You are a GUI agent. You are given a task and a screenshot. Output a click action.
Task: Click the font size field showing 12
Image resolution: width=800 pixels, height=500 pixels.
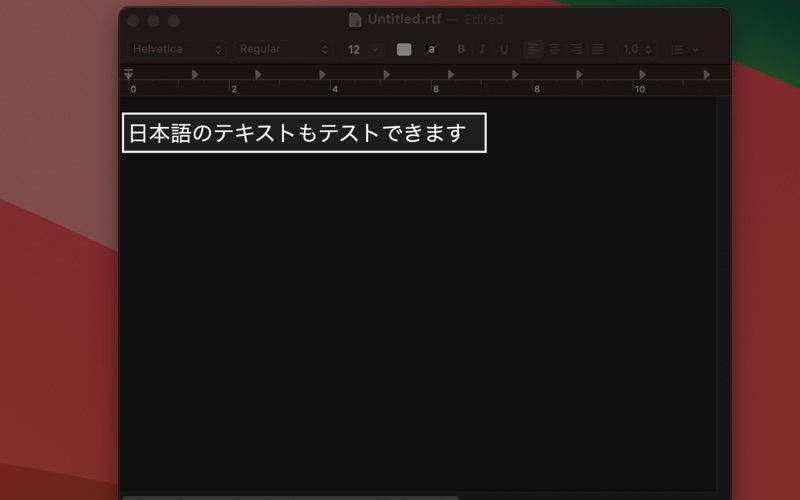tap(355, 49)
